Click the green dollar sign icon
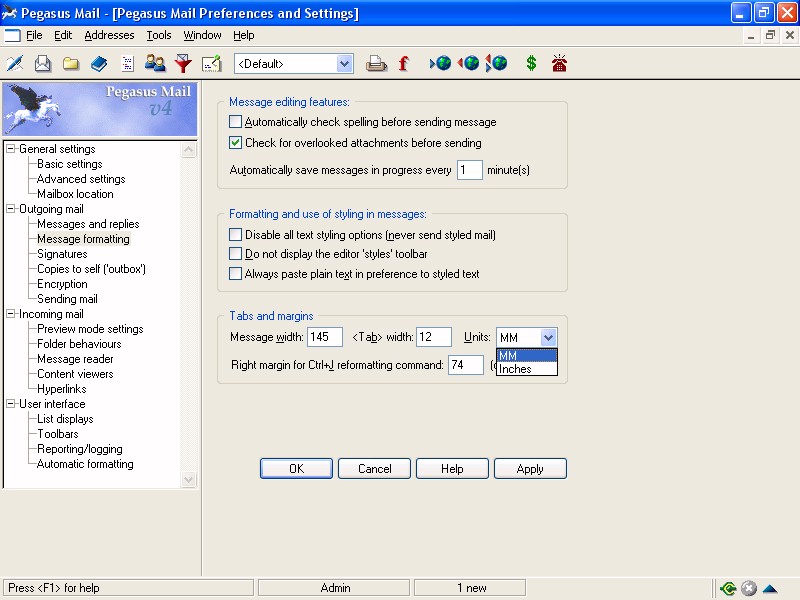Screen dimensions: 800x600 [531, 63]
